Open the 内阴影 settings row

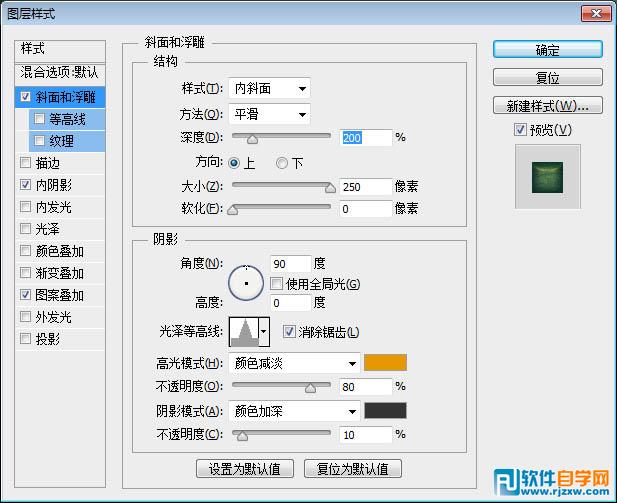(x=60, y=185)
